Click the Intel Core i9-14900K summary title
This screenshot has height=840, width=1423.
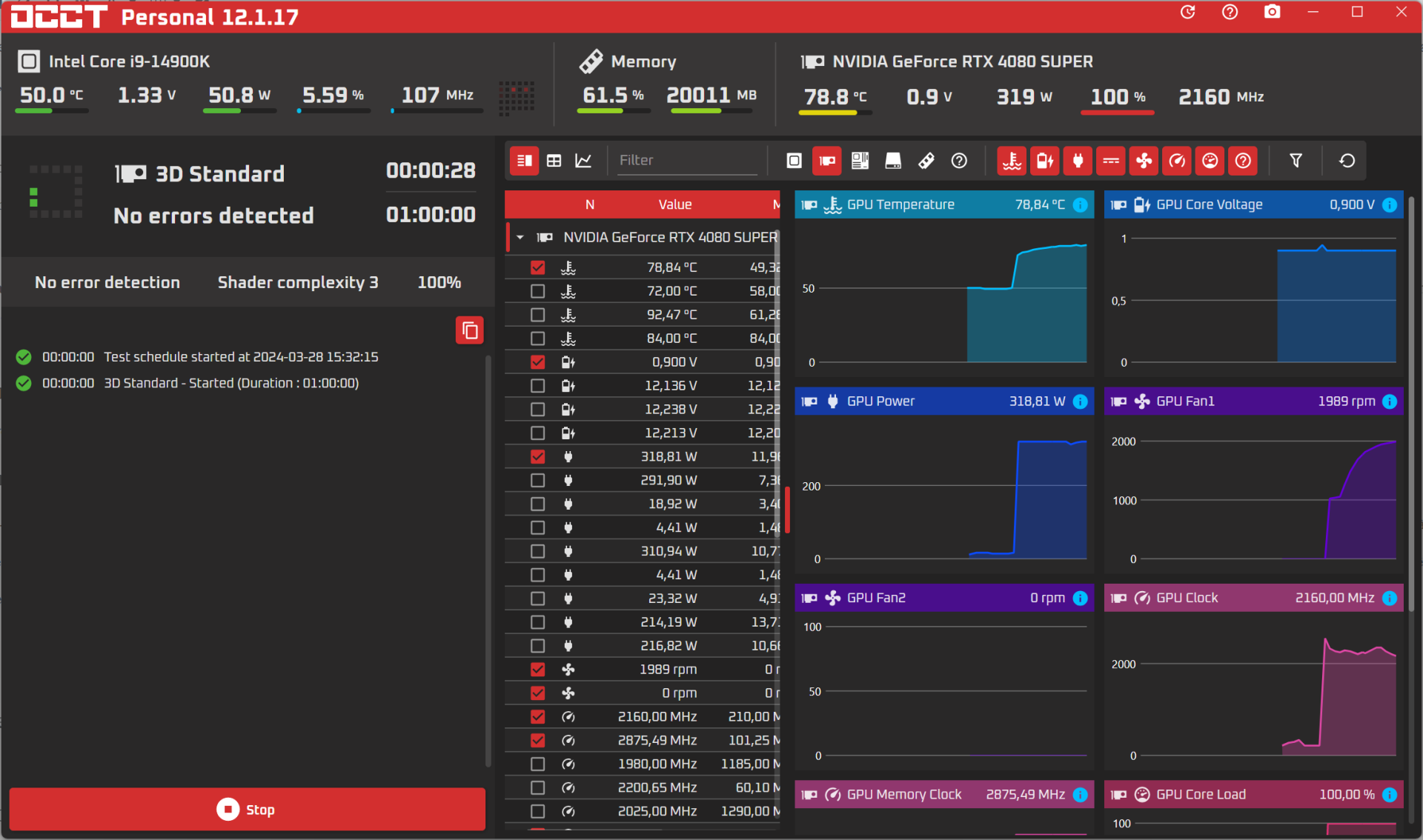(x=130, y=61)
